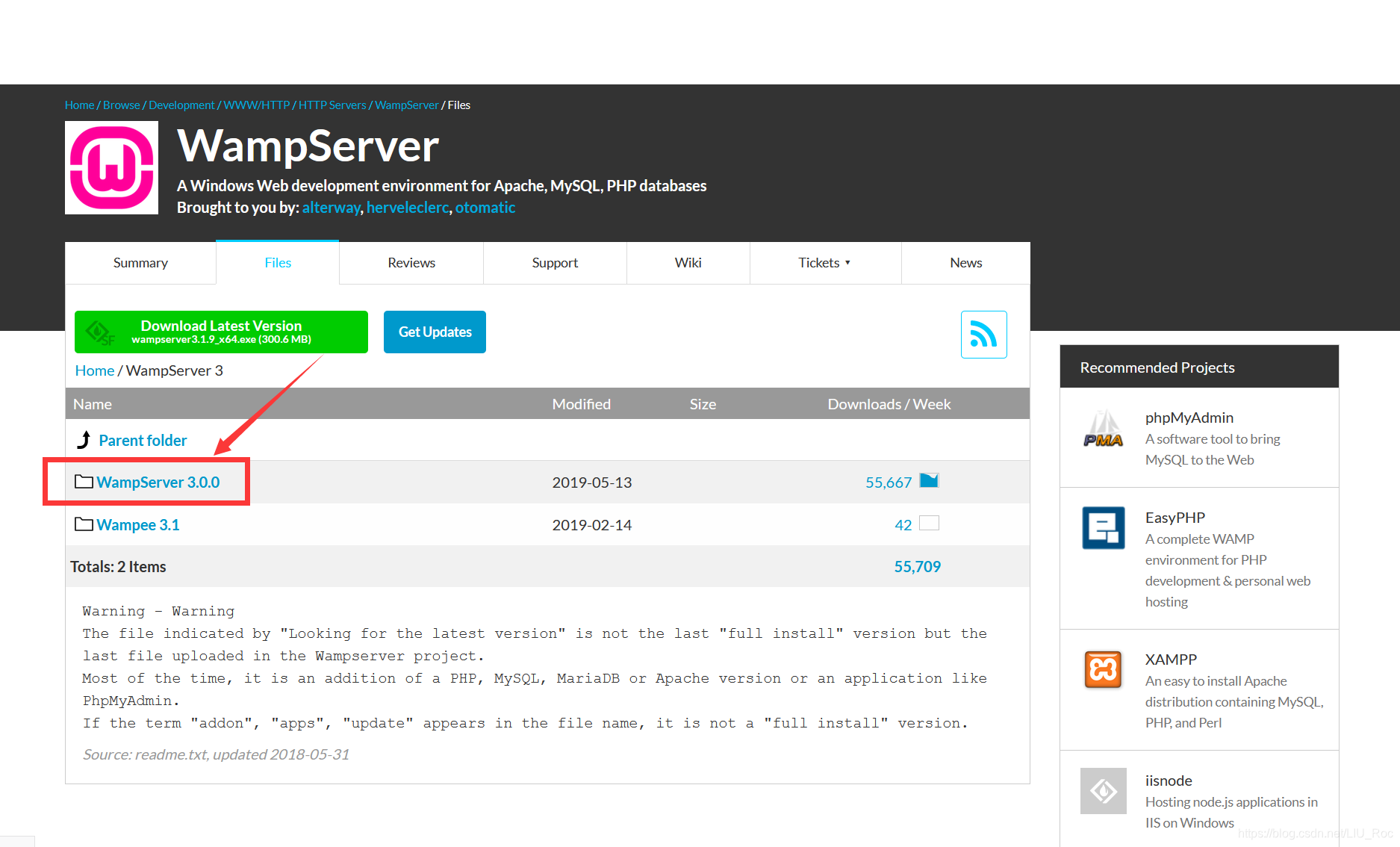Click the phpMyAdmin PMA logo
The width and height of the screenshot is (1400, 847).
1104,429
